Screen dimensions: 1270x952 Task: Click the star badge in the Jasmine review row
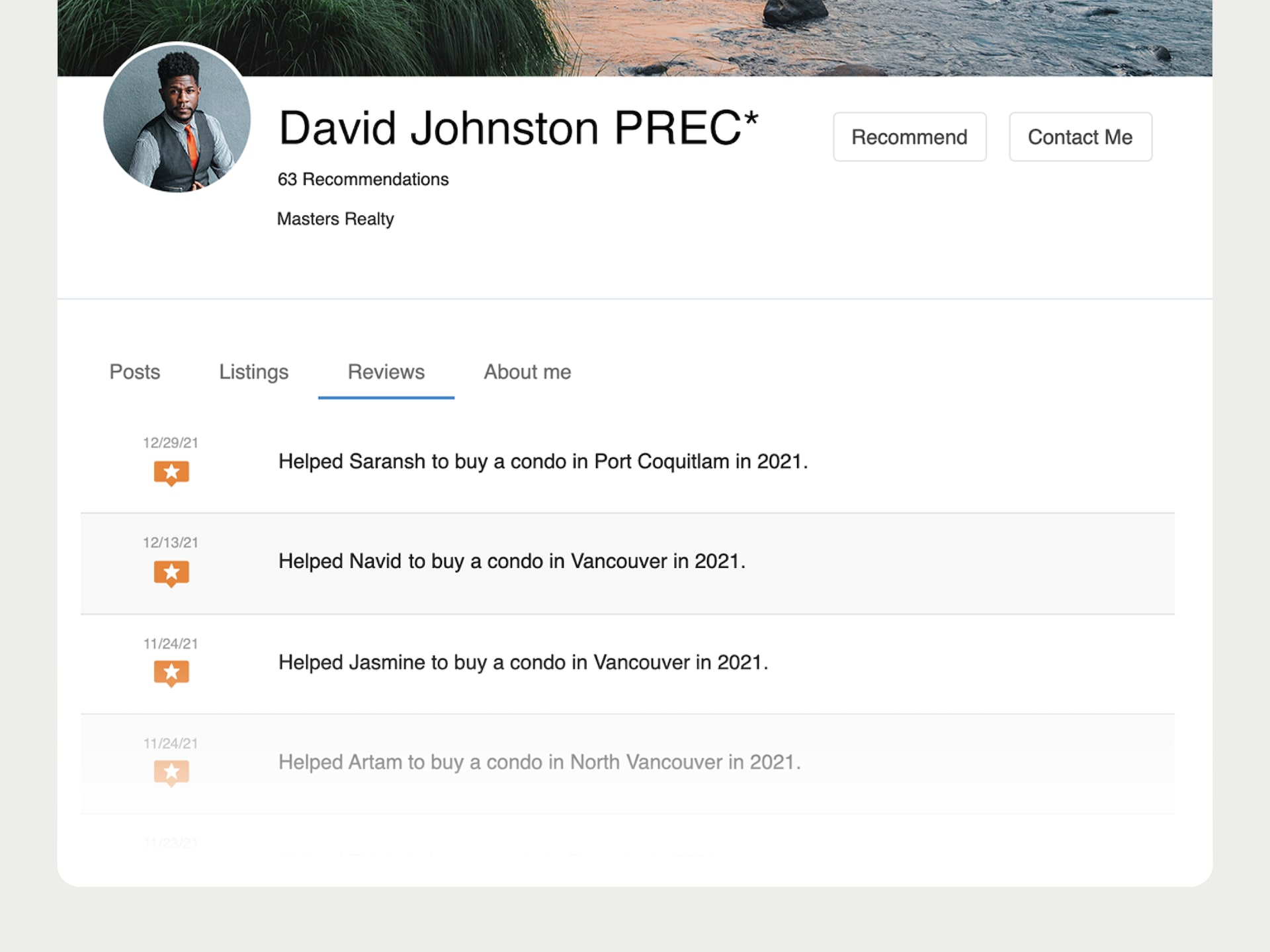[x=171, y=673]
